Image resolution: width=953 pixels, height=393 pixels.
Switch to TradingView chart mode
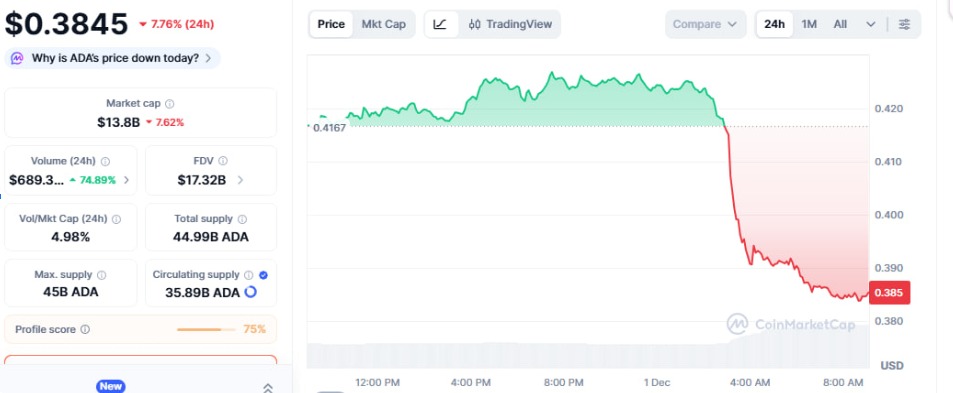click(x=510, y=24)
